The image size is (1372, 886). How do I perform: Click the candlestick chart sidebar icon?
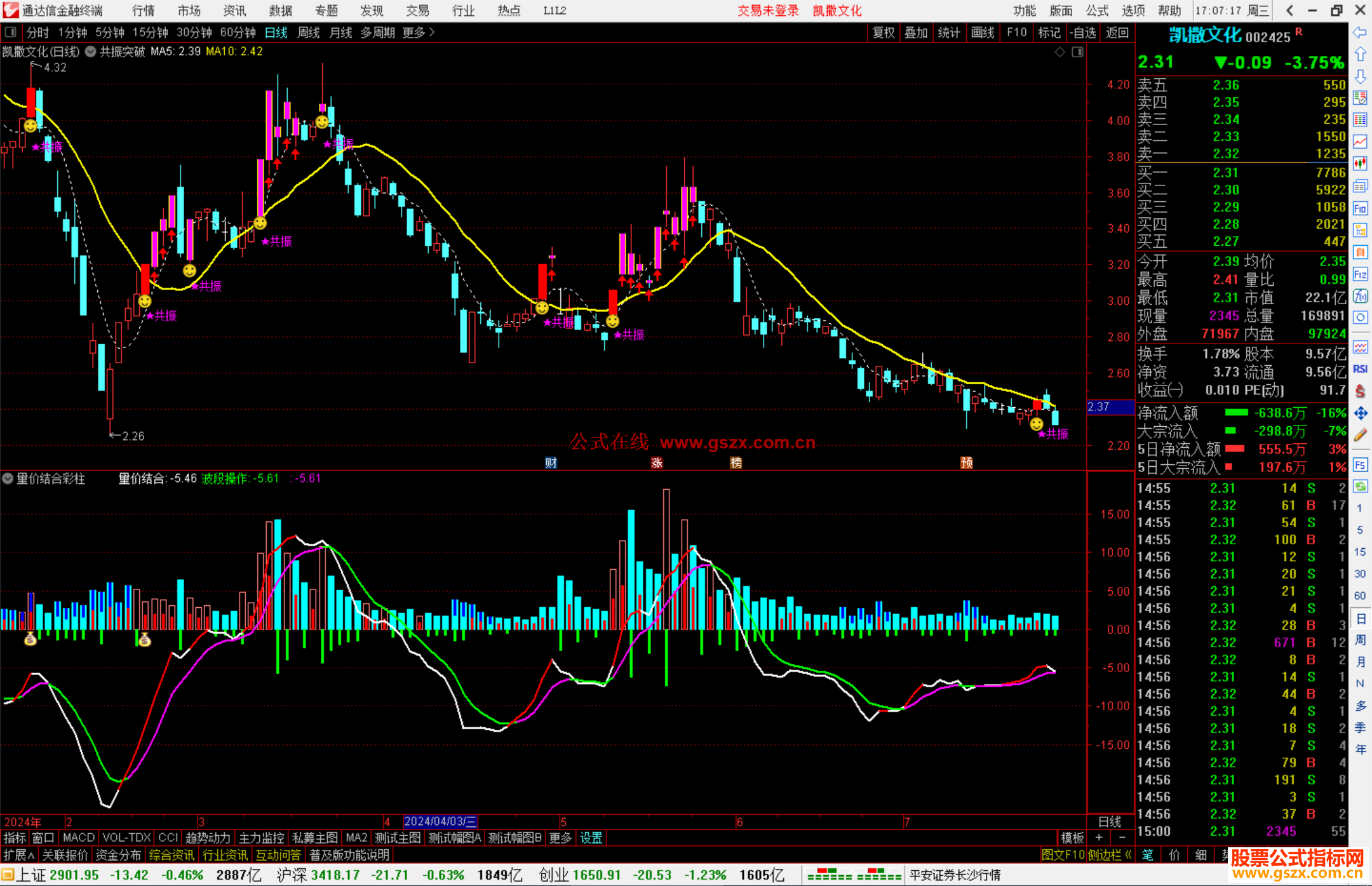(1360, 164)
